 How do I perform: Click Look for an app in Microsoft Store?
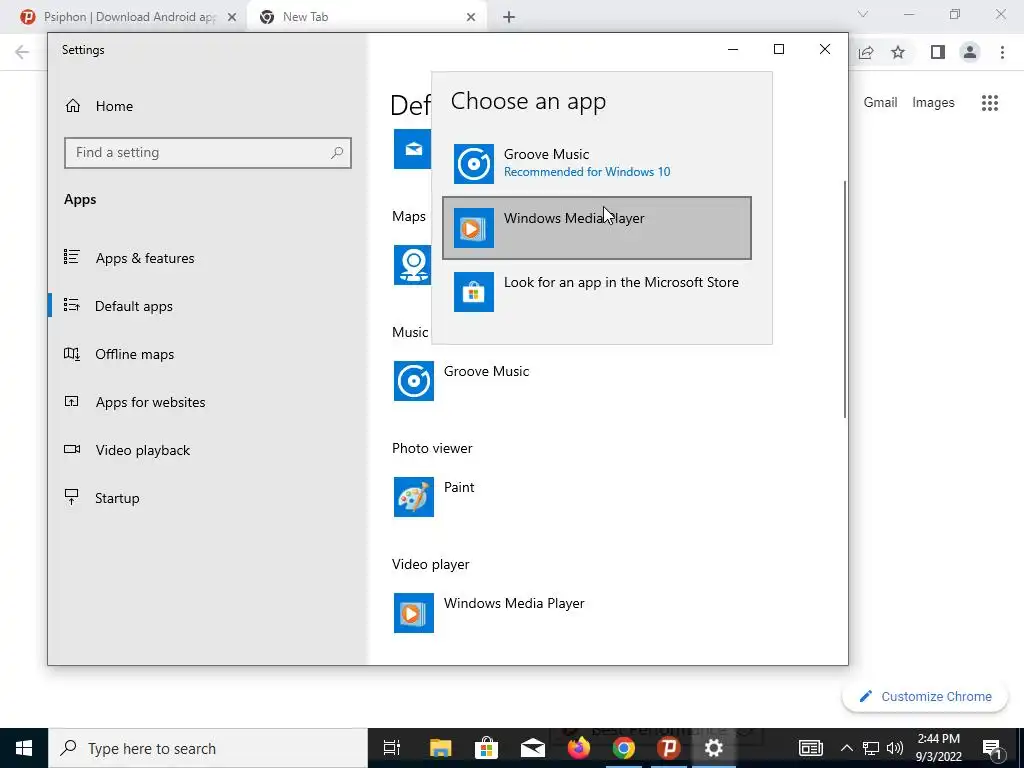coord(596,291)
